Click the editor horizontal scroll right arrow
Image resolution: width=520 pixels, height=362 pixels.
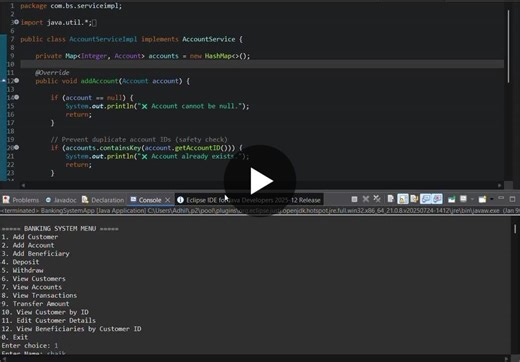tap(499, 185)
